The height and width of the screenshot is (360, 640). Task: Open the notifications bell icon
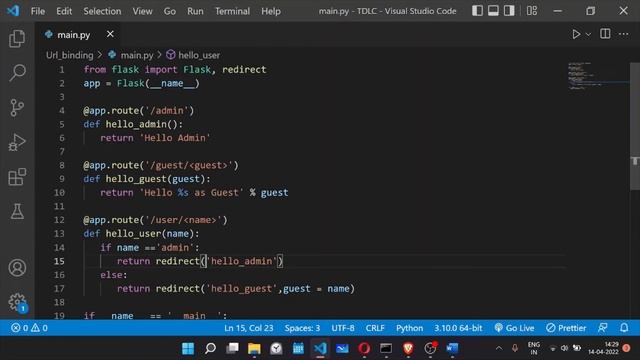tap(624, 328)
